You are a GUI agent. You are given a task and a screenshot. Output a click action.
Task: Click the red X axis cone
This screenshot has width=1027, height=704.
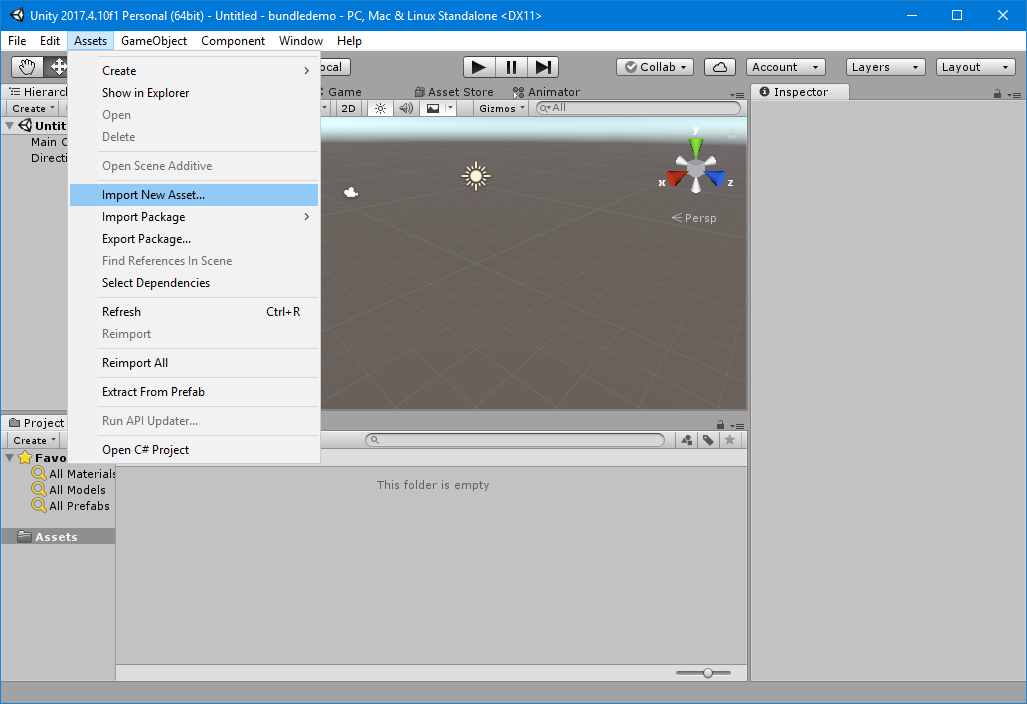(676, 177)
